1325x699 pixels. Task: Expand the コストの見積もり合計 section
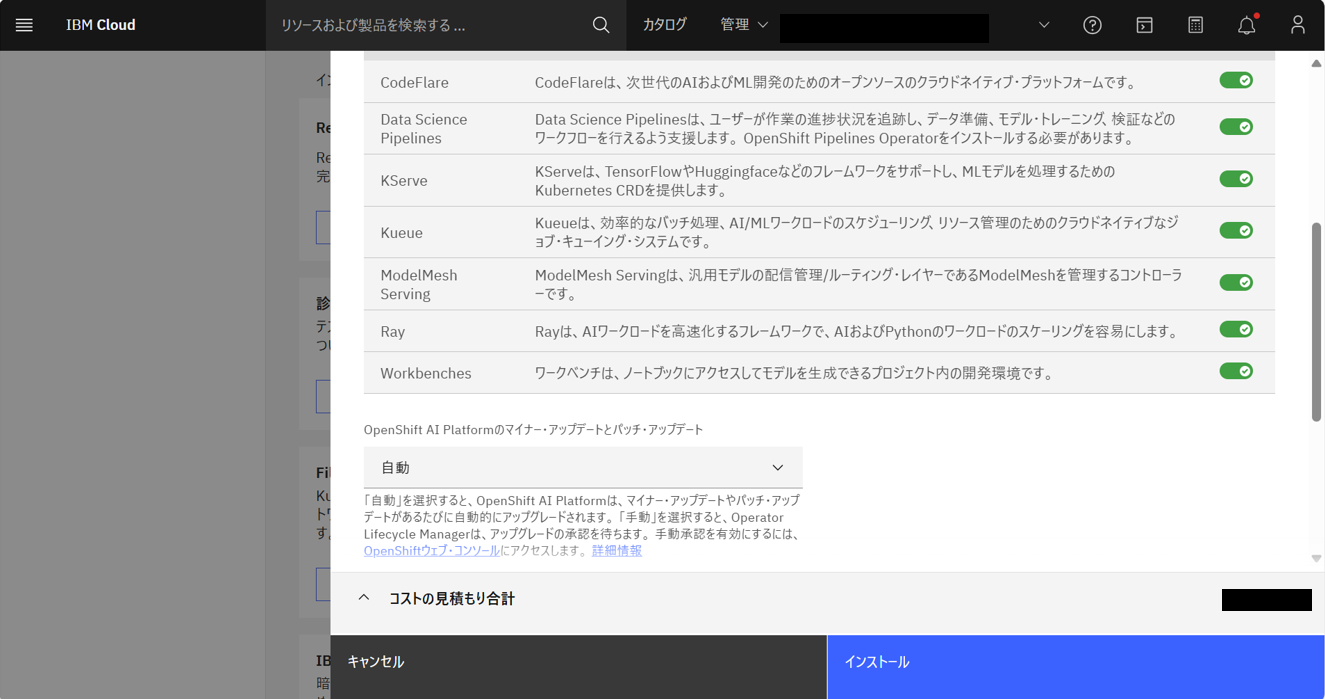(364, 598)
